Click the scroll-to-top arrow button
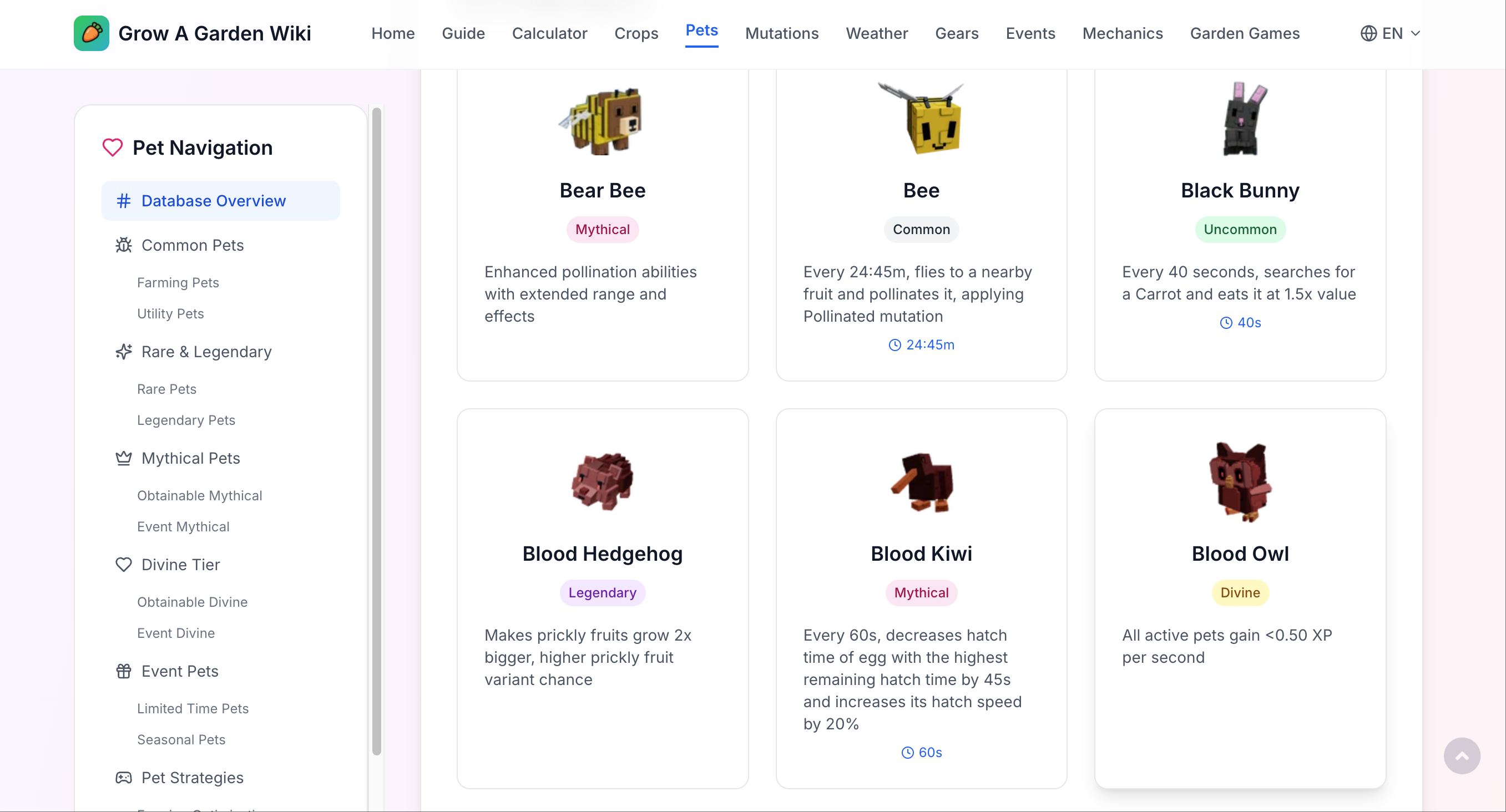The image size is (1506, 812). click(1461, 756)
